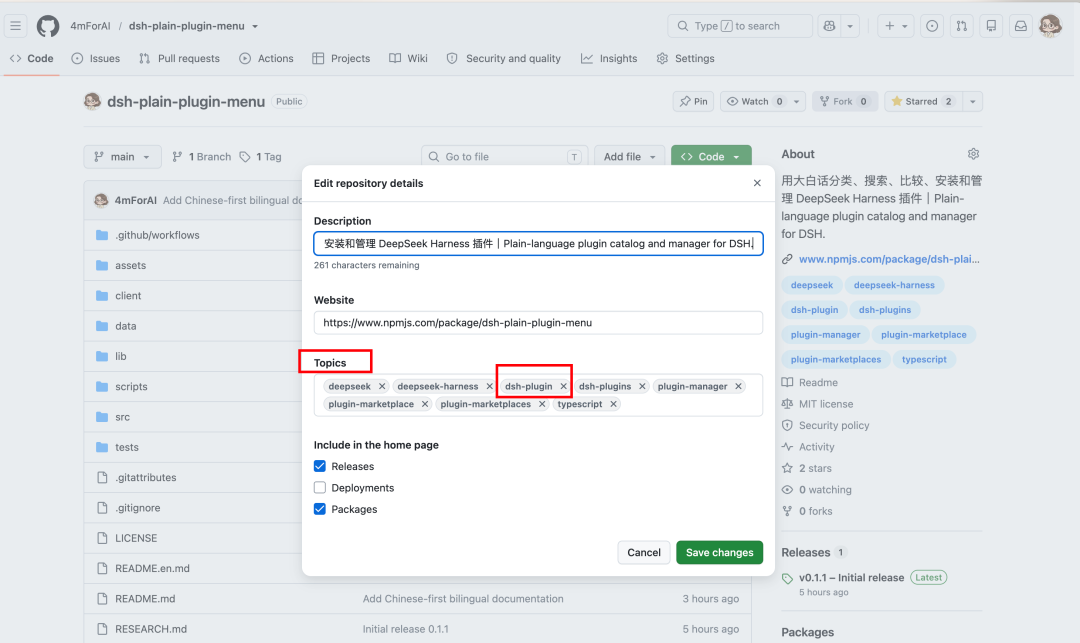Toggle the Packages checkbox
1080x643 pixels.
(x=320, y=509)
